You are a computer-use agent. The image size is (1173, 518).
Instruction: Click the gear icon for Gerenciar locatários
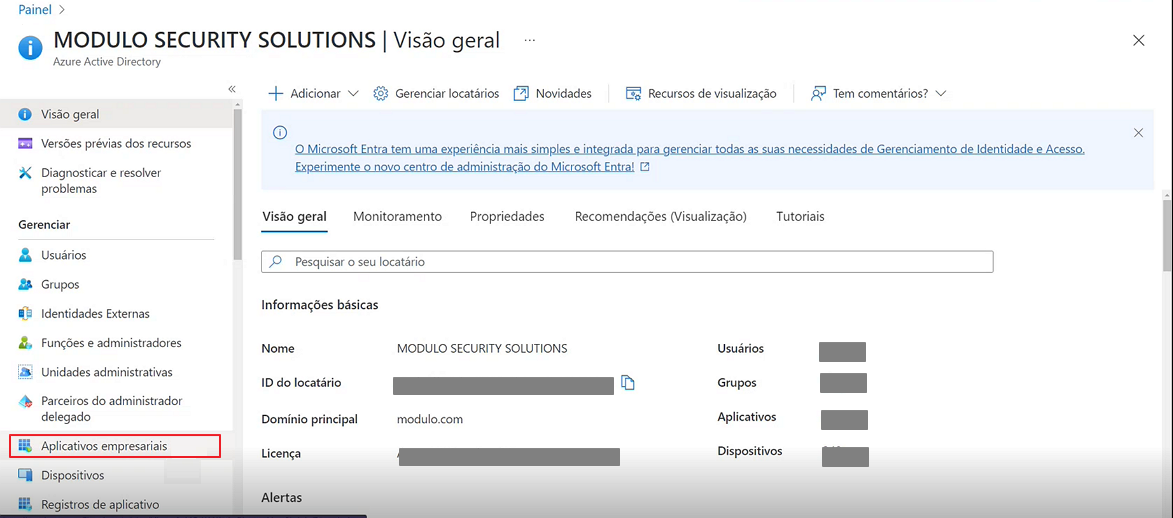(381, 94)
